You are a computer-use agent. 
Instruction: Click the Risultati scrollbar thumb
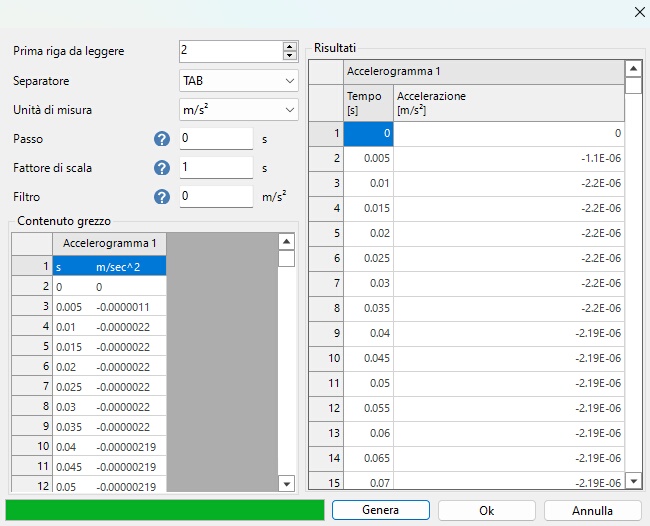[633, 85]
